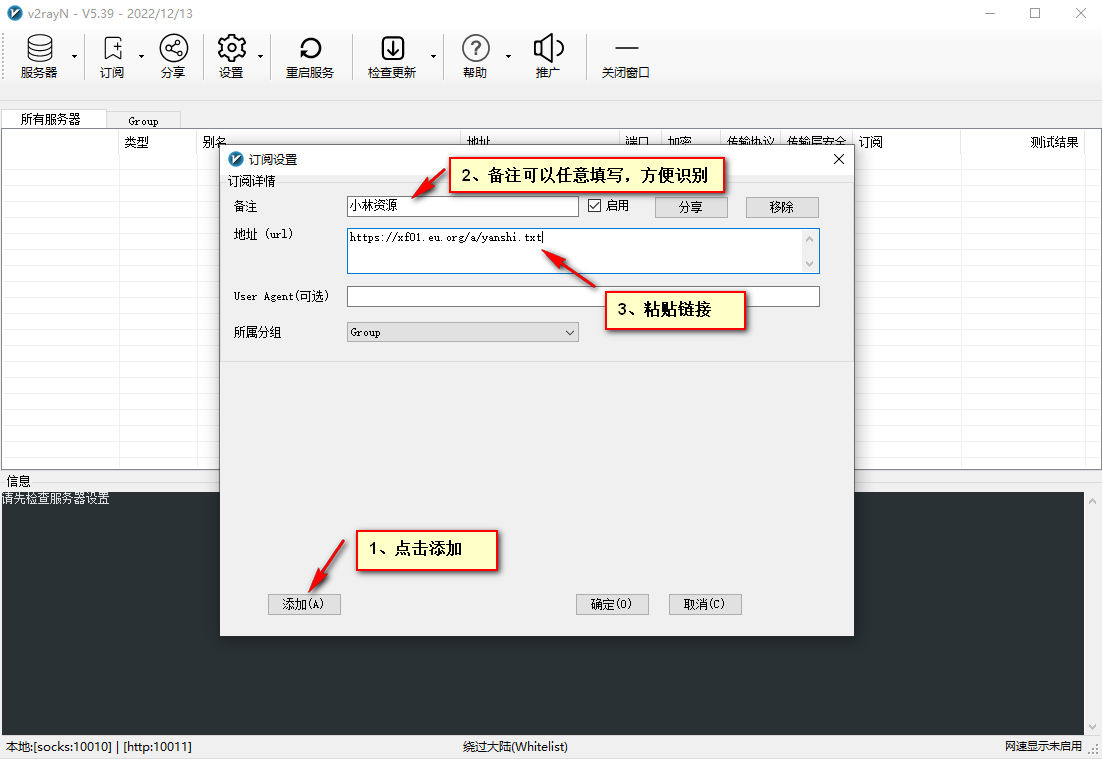Click the 推广 speaker icon
This screenshot has height=759, width=1102.
548,56
